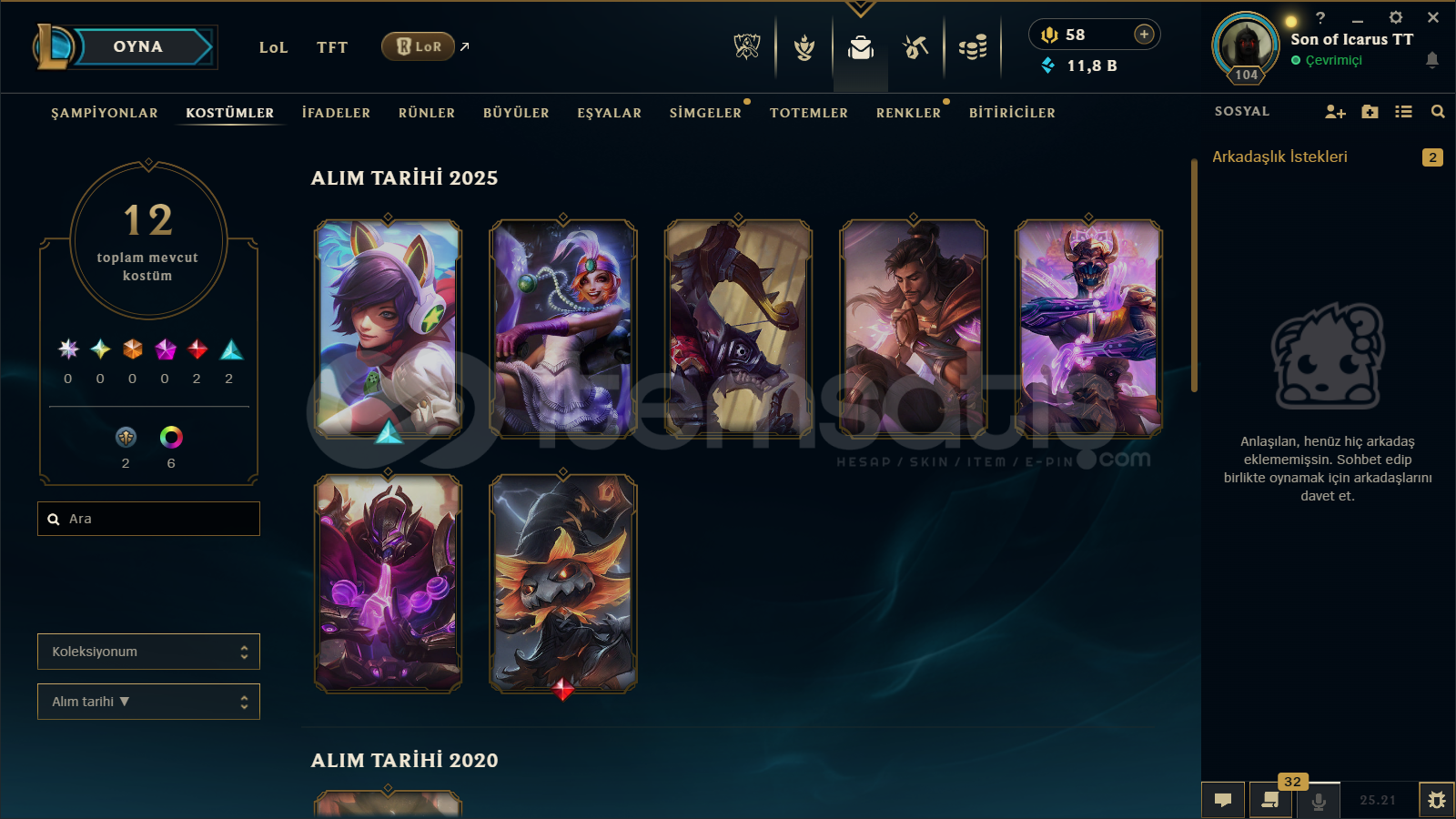Open the Collection backpack icon

[x=860, y=46]
